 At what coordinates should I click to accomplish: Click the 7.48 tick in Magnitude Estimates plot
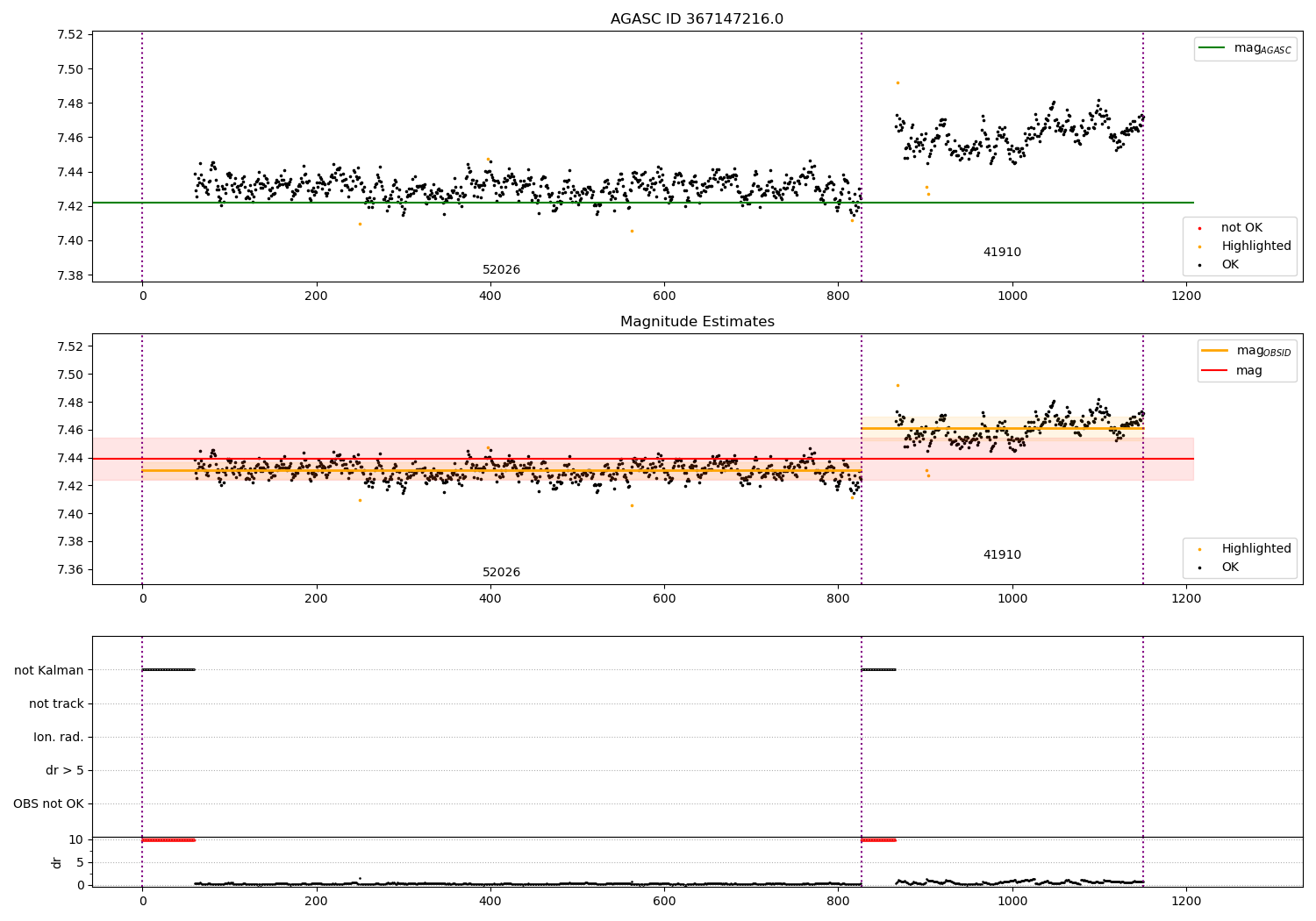(69, 403)
